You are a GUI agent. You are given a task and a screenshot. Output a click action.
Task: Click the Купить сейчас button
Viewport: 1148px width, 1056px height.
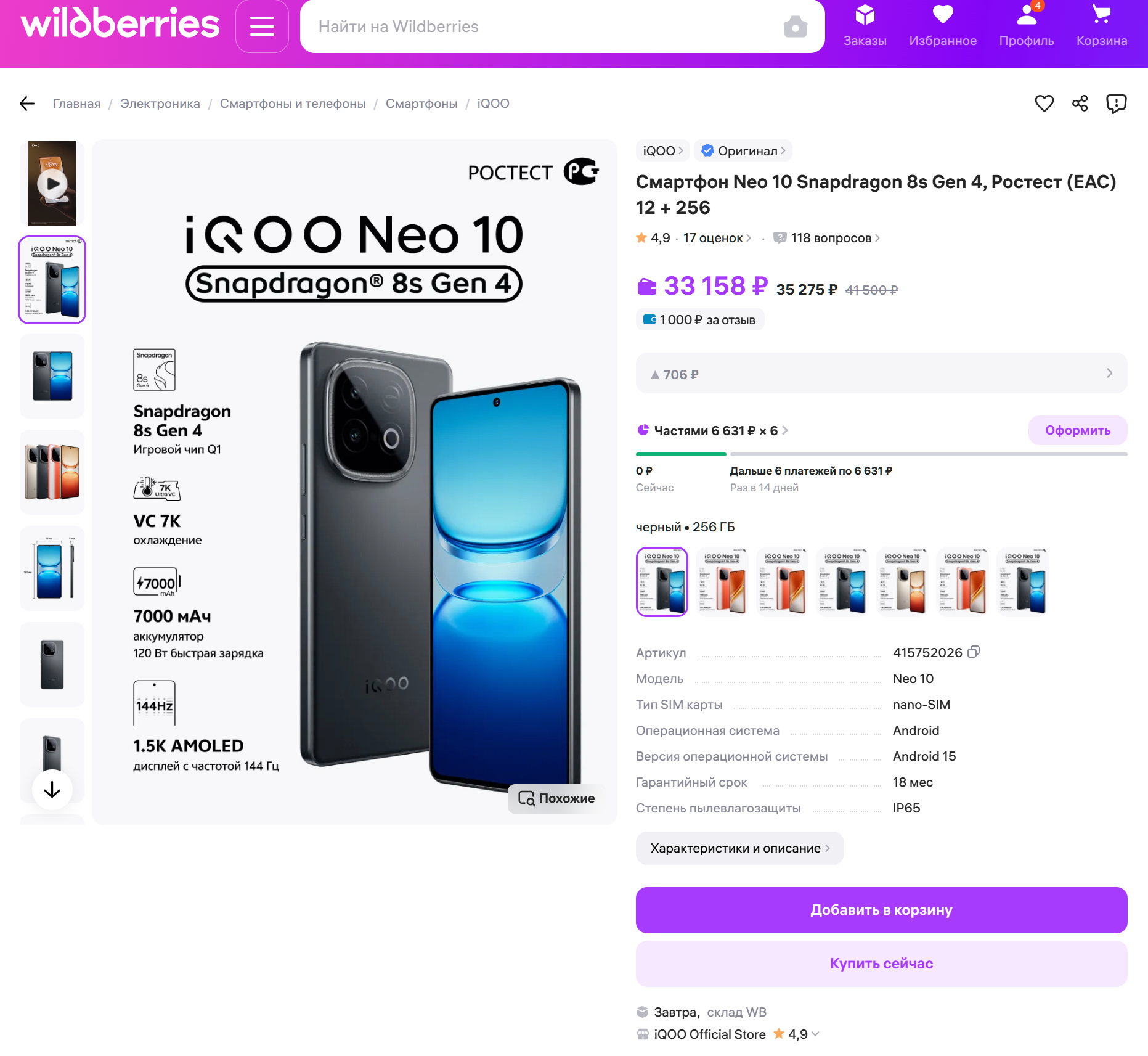tap(881, 964)
